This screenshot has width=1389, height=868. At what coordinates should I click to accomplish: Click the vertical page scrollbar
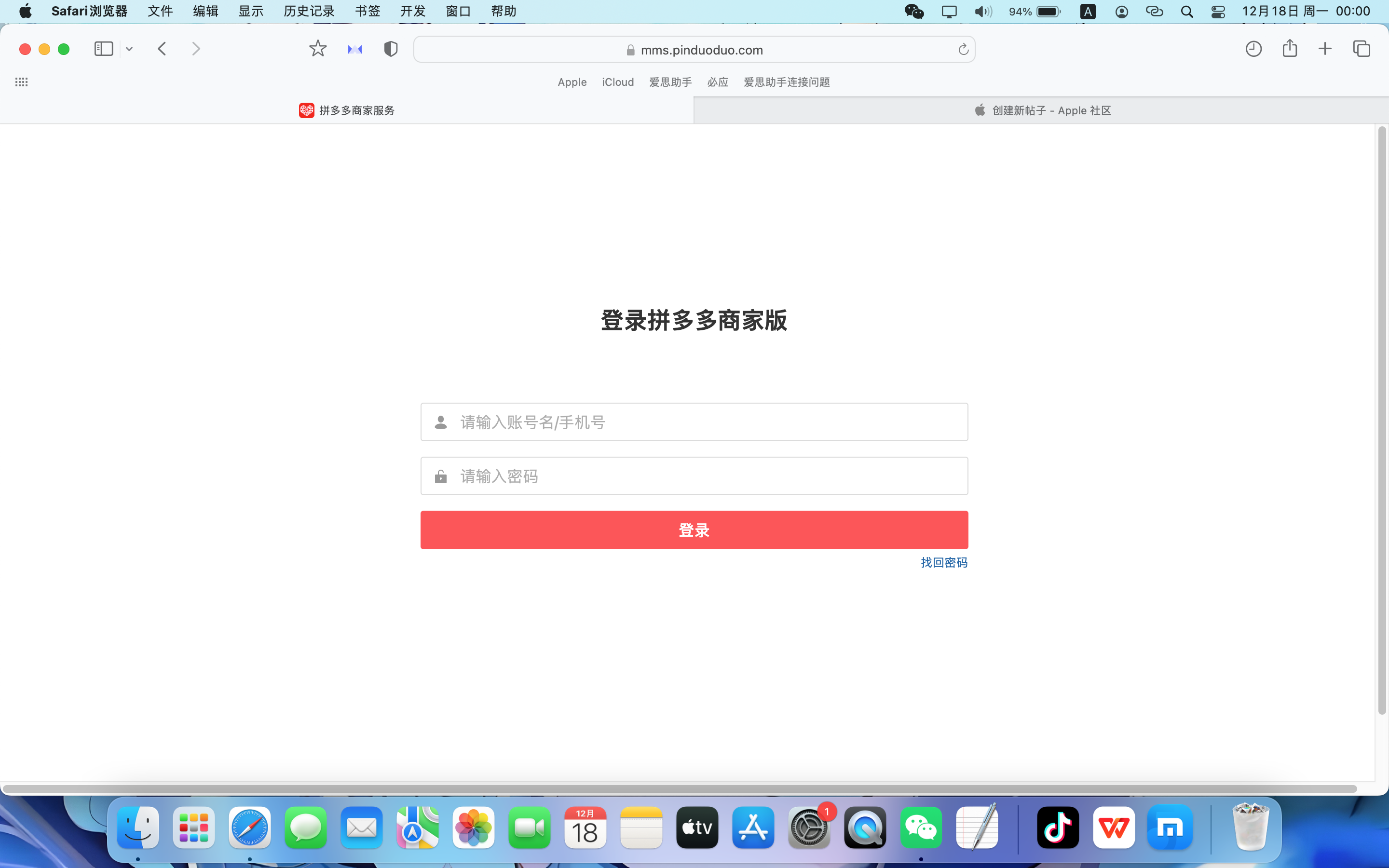coord(1382,419)
